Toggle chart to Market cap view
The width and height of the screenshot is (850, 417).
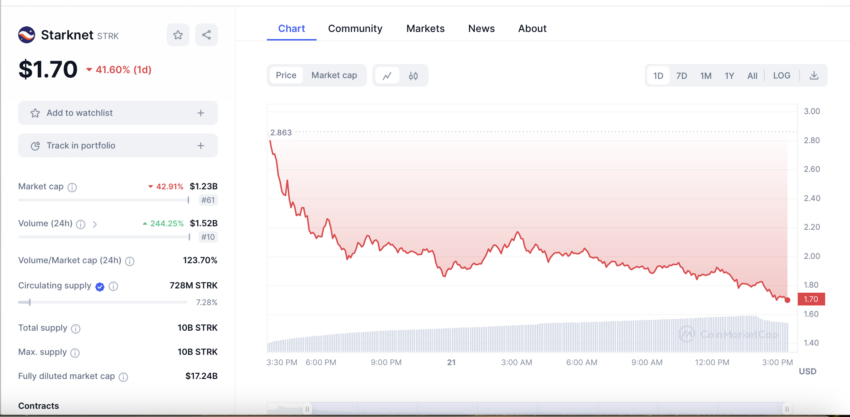pyautogui.click(x=334, y=75)
